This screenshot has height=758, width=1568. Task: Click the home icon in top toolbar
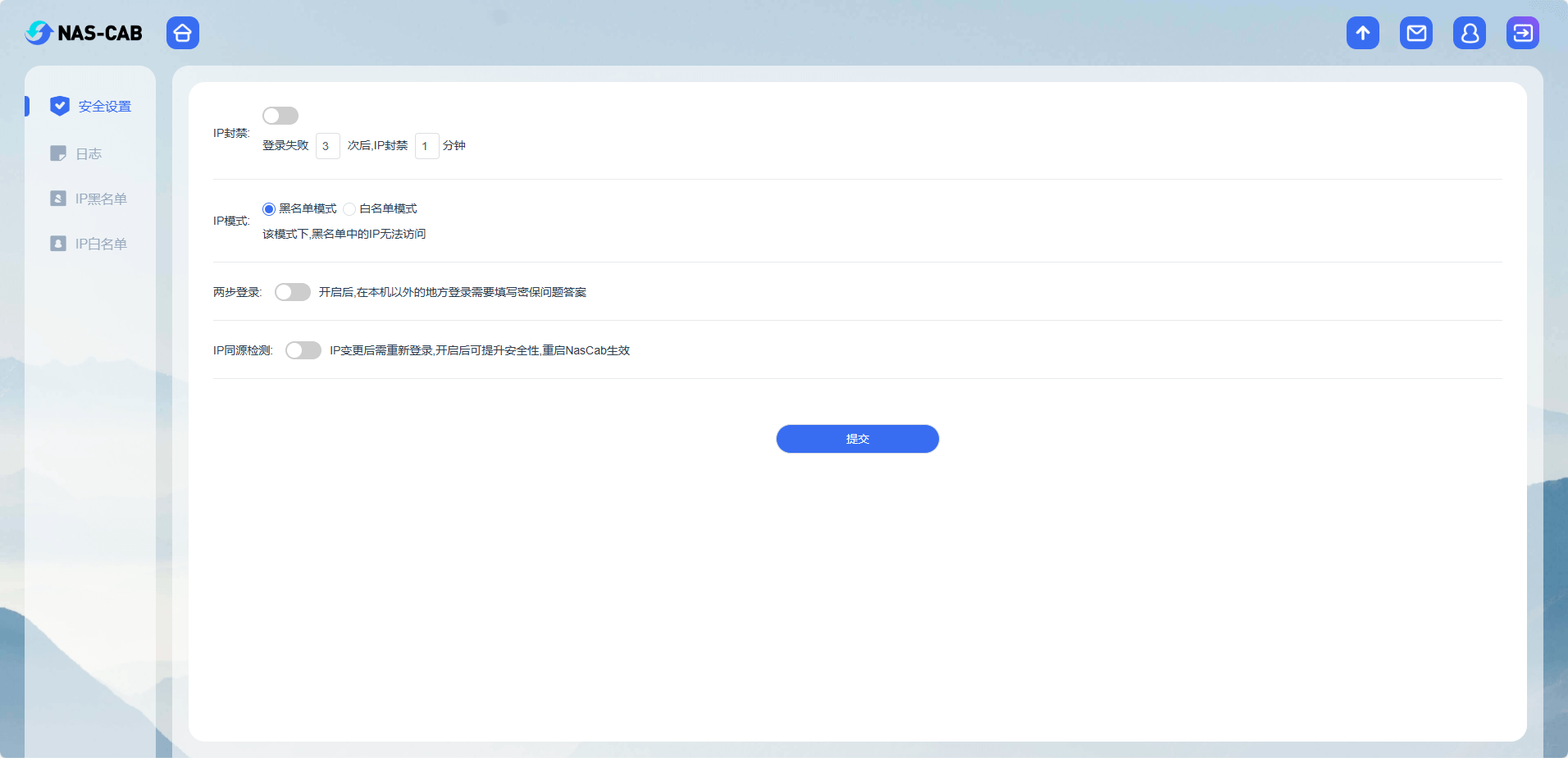tap(182, 33)
